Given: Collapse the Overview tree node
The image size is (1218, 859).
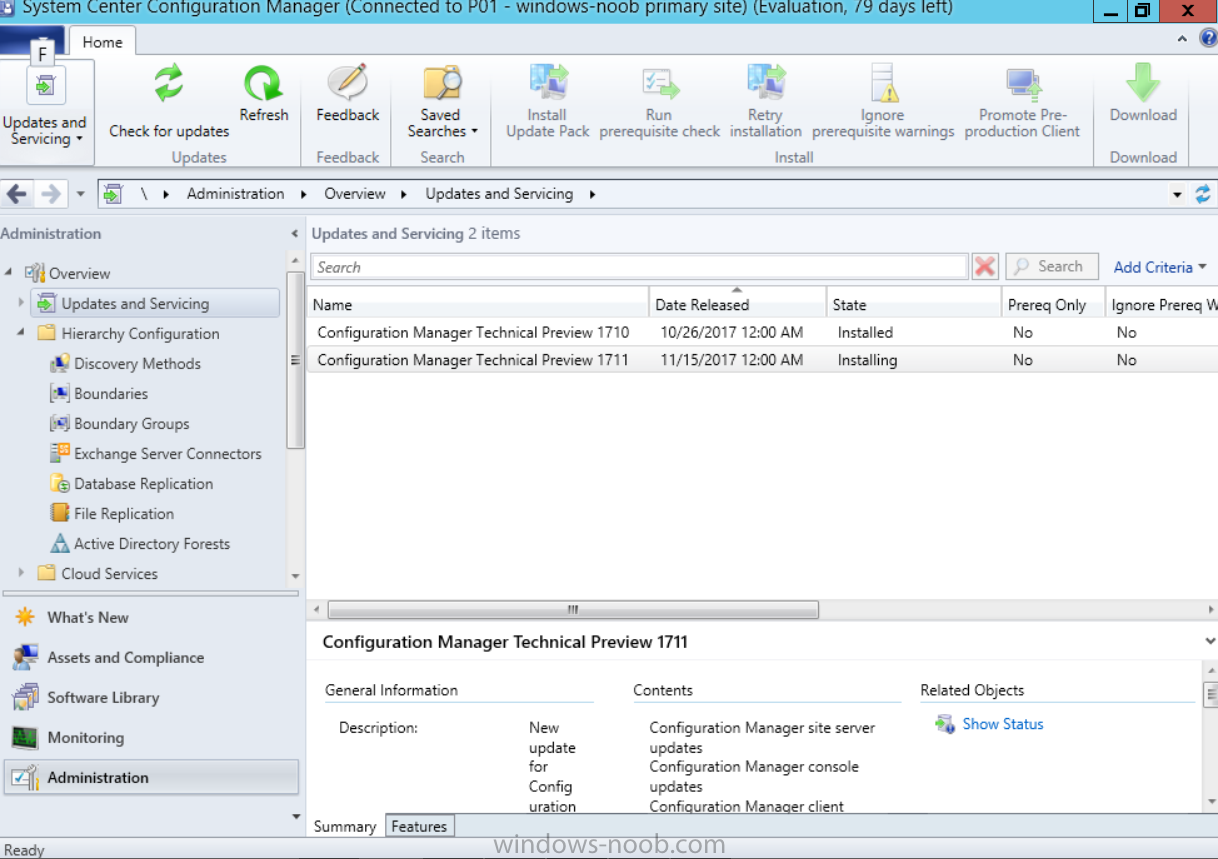Looking at the screenshot, I should click(x=9, y=273).
